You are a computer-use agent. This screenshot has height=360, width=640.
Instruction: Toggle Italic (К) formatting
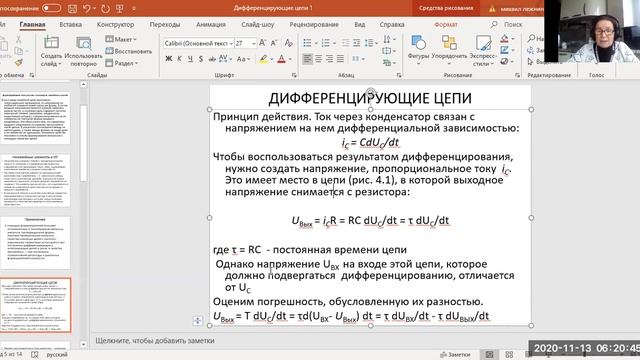(180, 59)
